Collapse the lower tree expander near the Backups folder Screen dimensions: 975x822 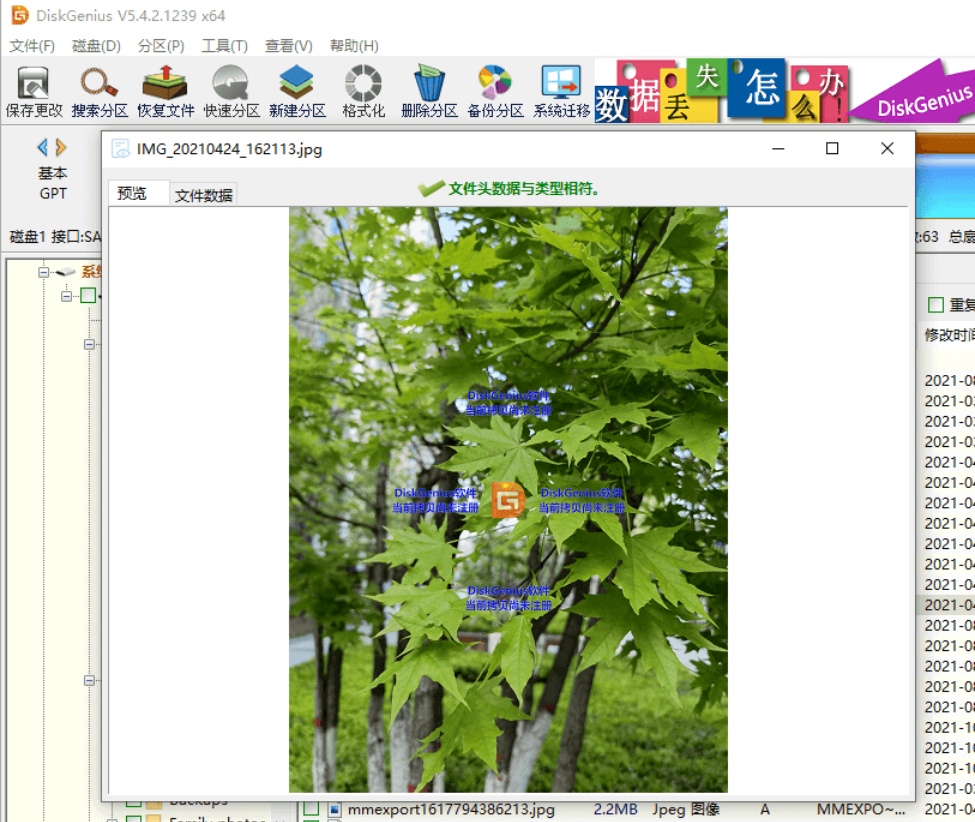point(89,681)
